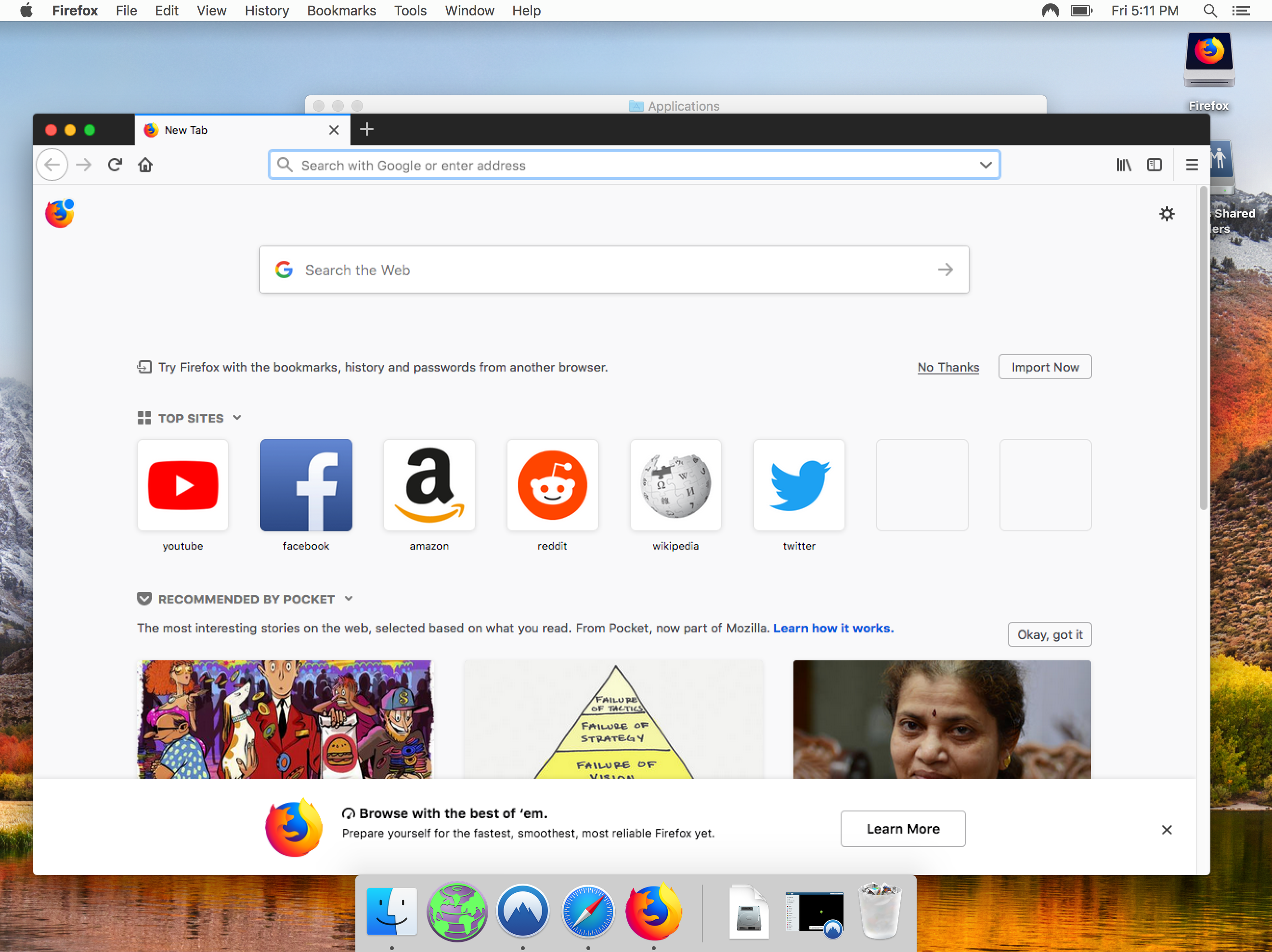Open the Firefox application menu
The height and width of the screenshot is (952, 1272).
tap(75, 11)
